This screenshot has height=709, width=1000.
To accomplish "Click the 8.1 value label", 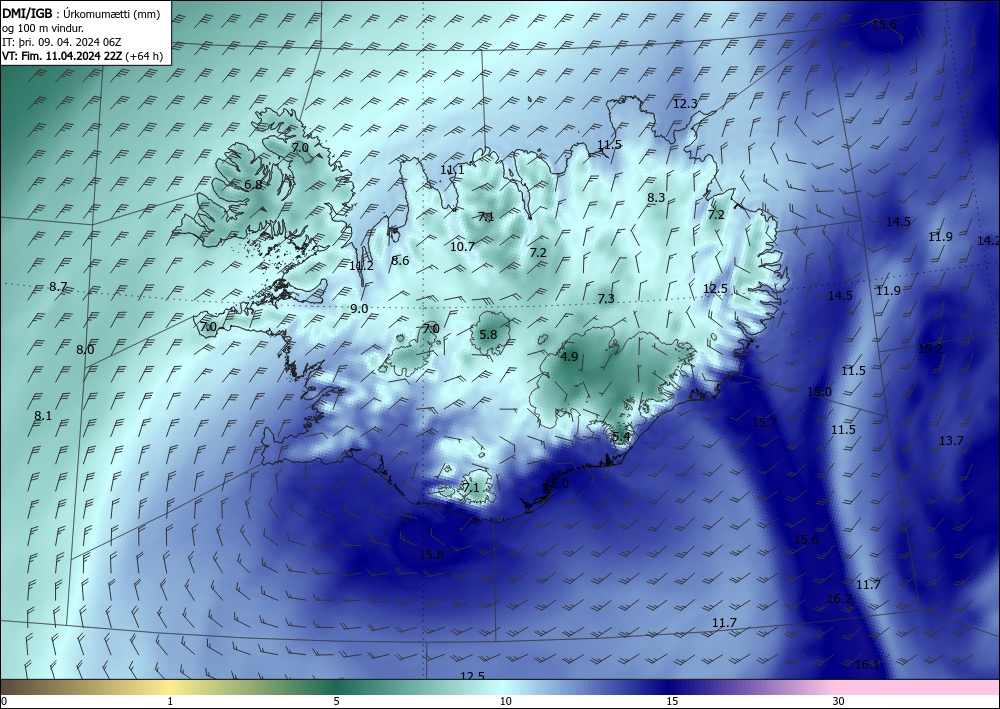I will pyautogui.click(x=43, y=416).
